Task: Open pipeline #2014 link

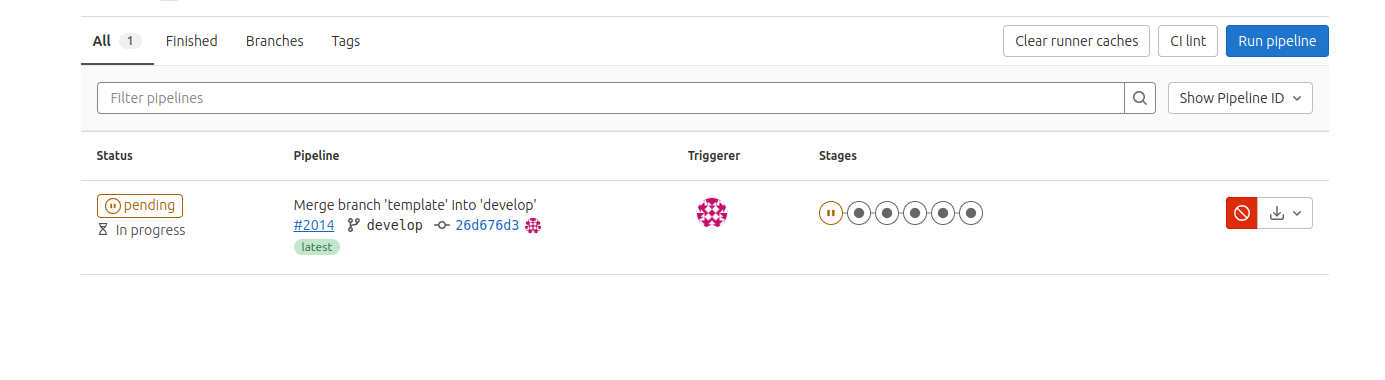Action: (x=314, y=225)
